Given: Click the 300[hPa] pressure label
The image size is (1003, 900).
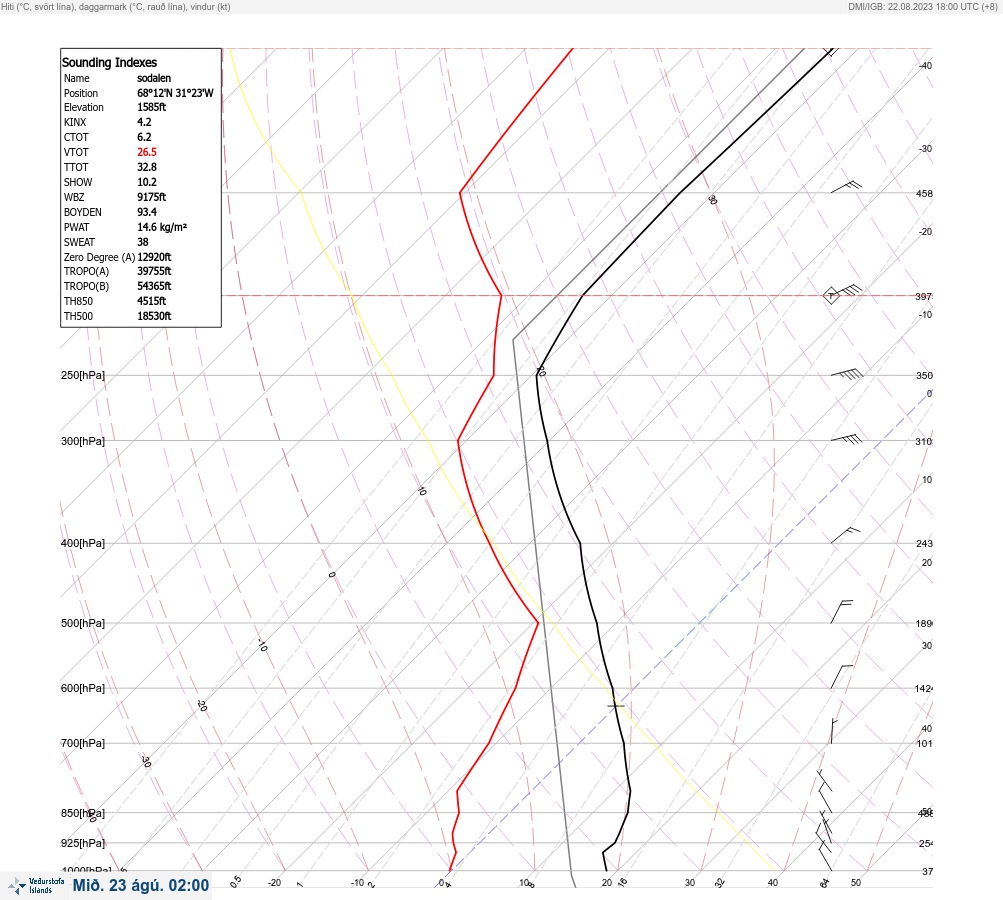Looking at the screenshot, I should click(83, 441).
